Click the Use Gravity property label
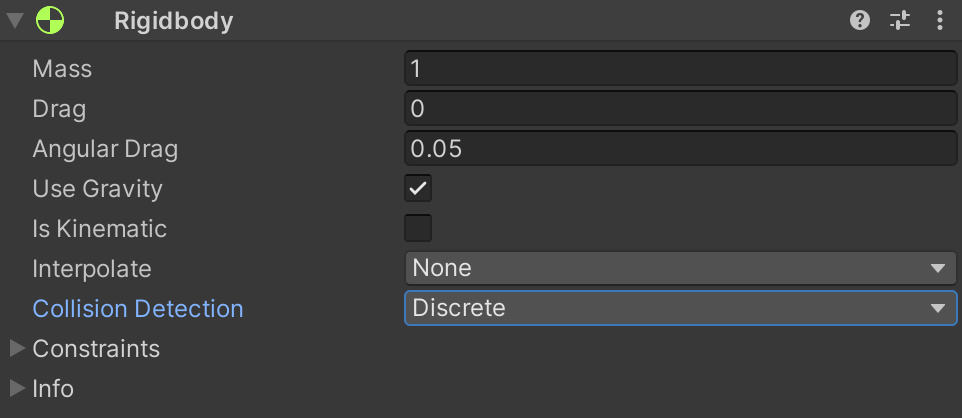This screenshot has height=418, width=962. pos(97,189)
